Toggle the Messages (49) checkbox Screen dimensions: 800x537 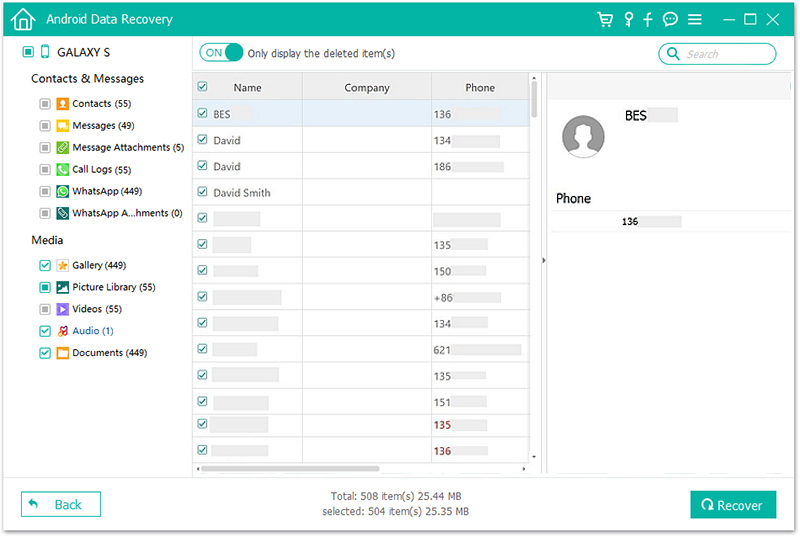[45, 125]
